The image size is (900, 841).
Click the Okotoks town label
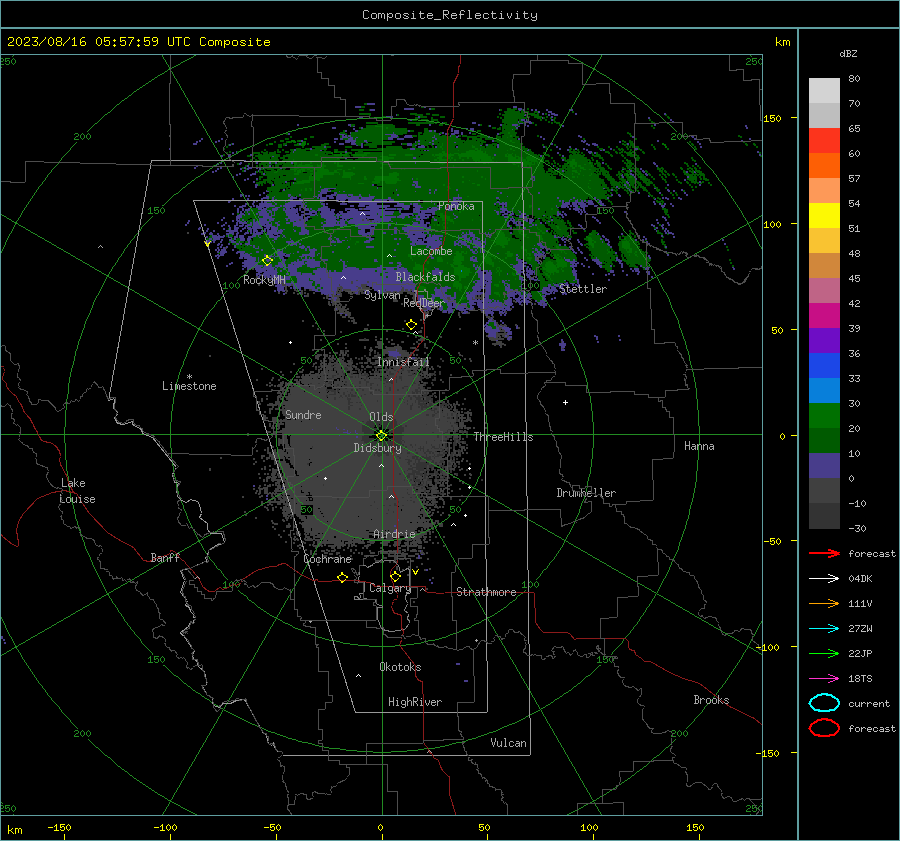400,667
